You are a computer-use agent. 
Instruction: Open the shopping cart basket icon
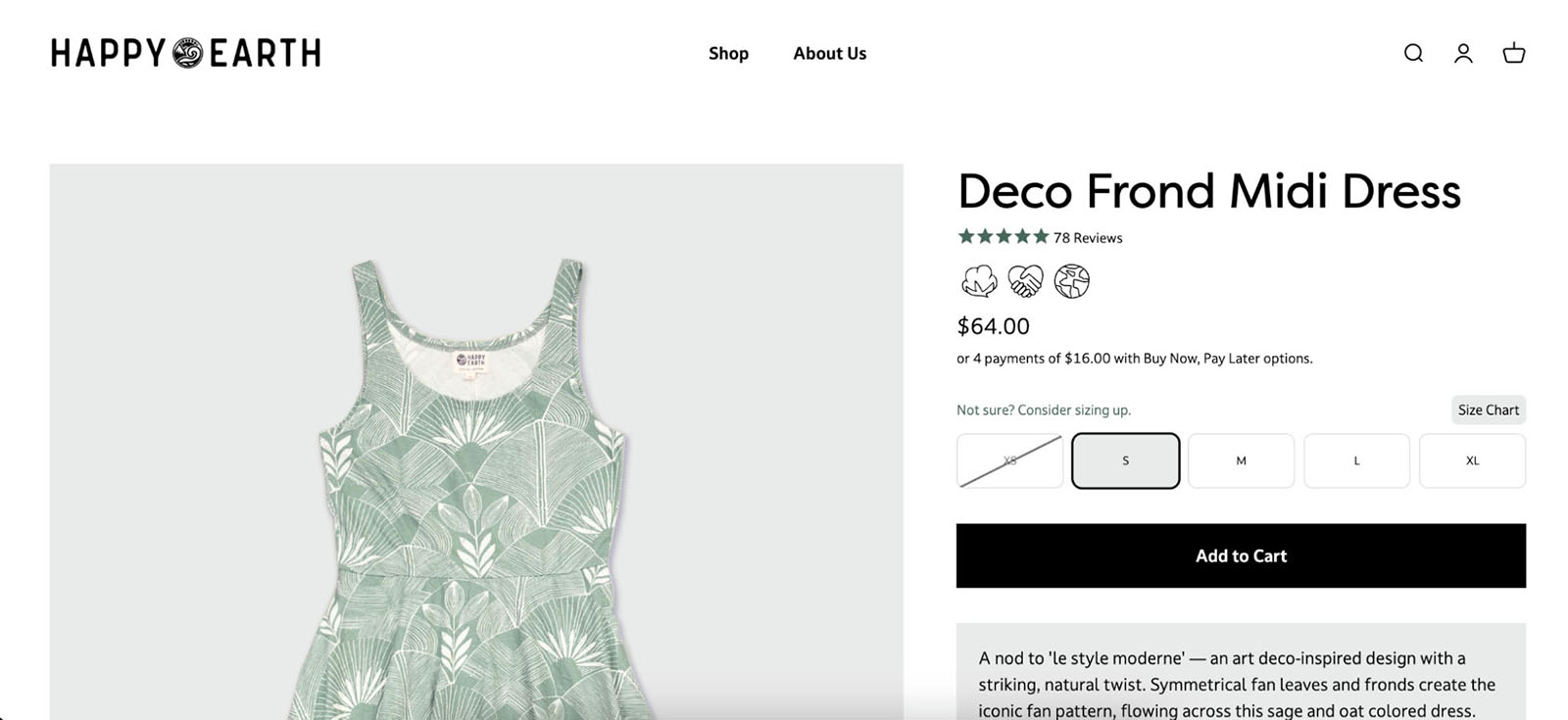pos(1514,53)
